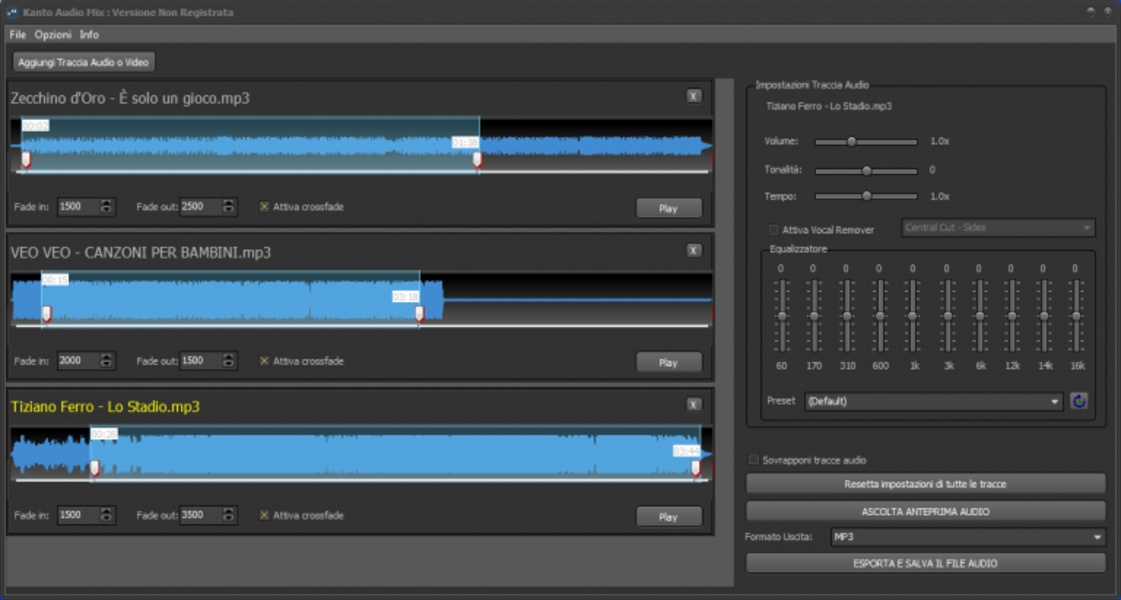Viewport: 1121px width, 600px height.
Task: Click end marker on VEO VEO waveform
Action: (419, 313)
